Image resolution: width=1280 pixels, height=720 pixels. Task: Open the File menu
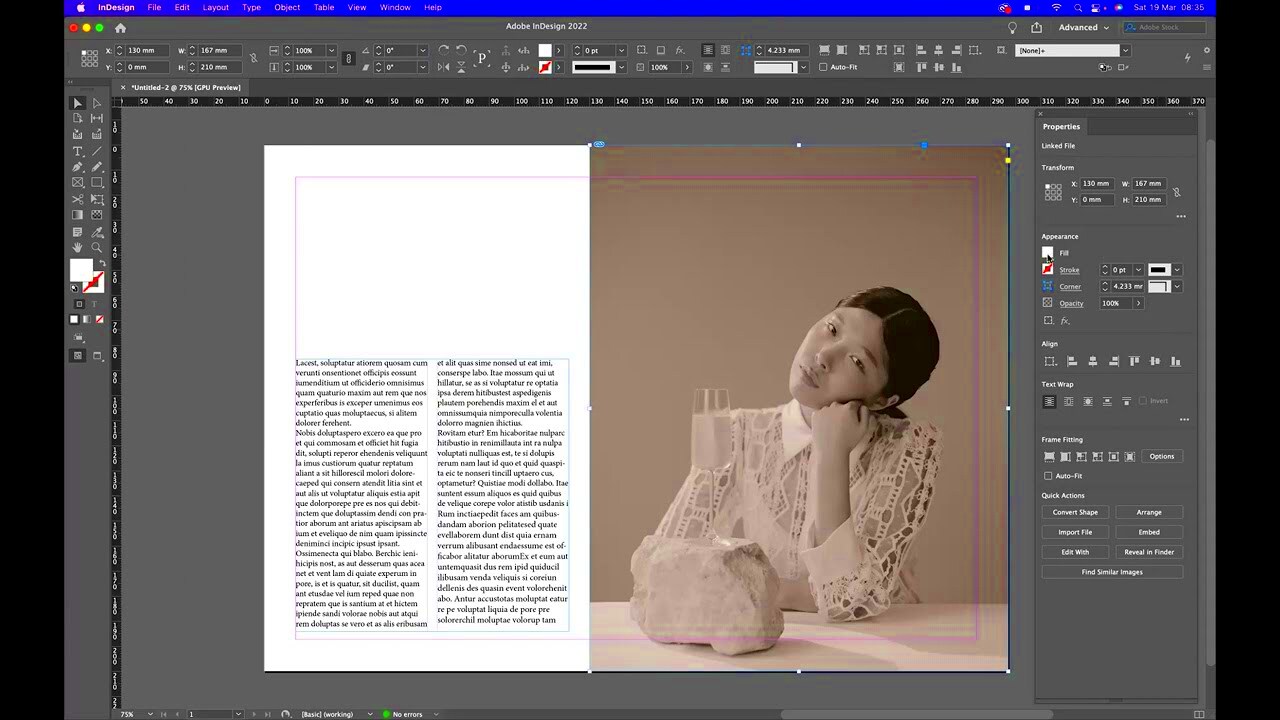(154, 7)
